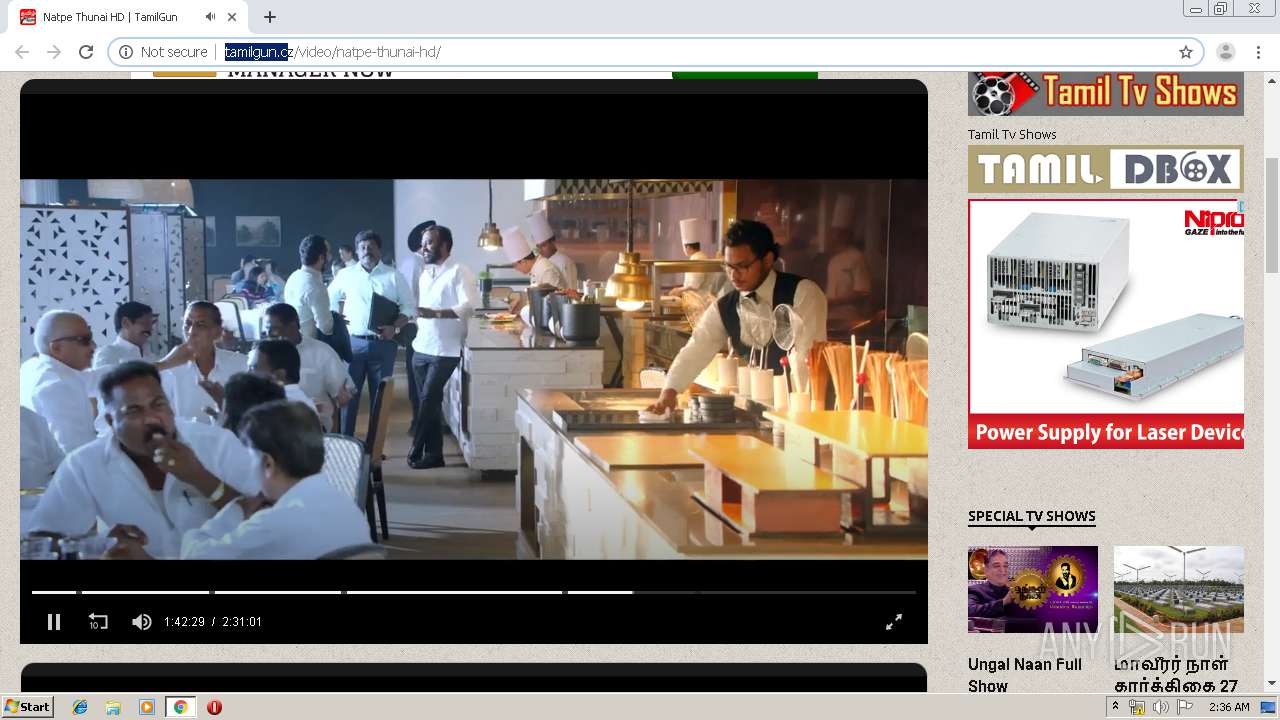Screen dimensions: 1280x720
Task: Open the Action Center flag icon
Action: (x=1184, y=707)
